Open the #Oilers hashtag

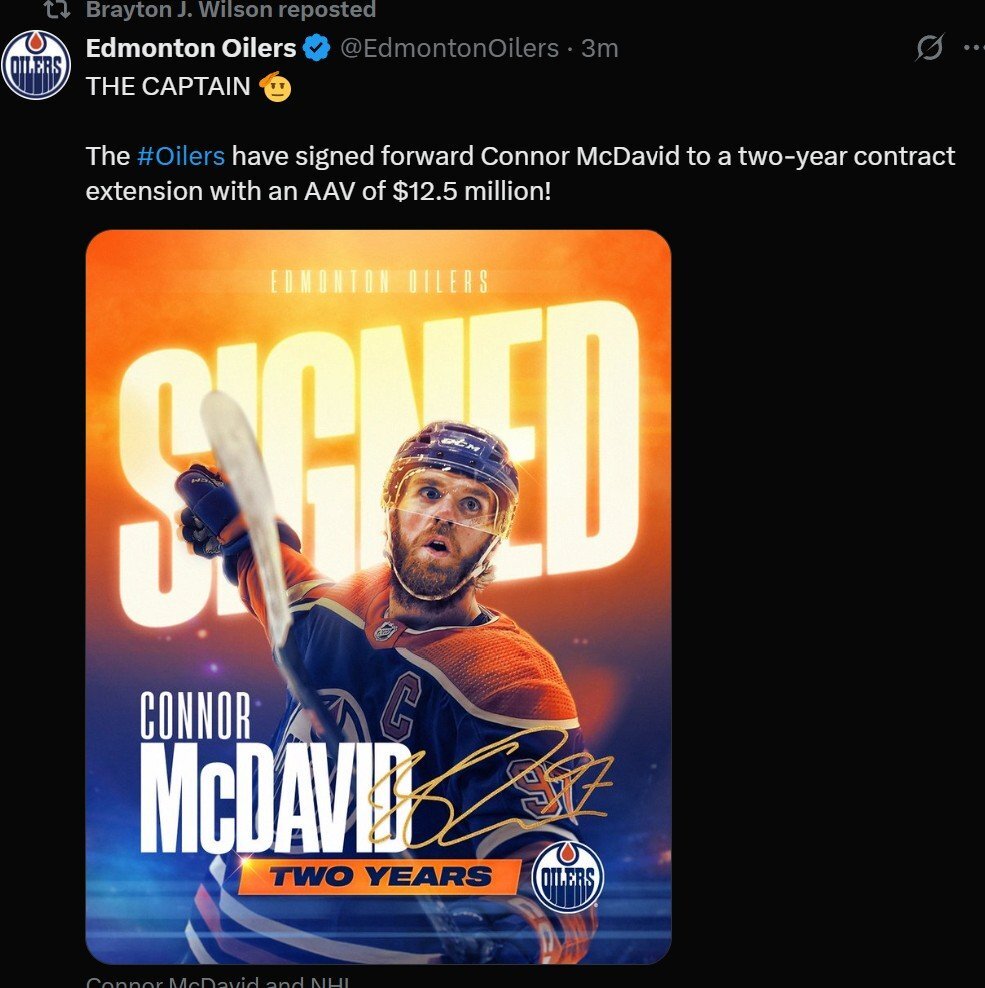point(180,156)
